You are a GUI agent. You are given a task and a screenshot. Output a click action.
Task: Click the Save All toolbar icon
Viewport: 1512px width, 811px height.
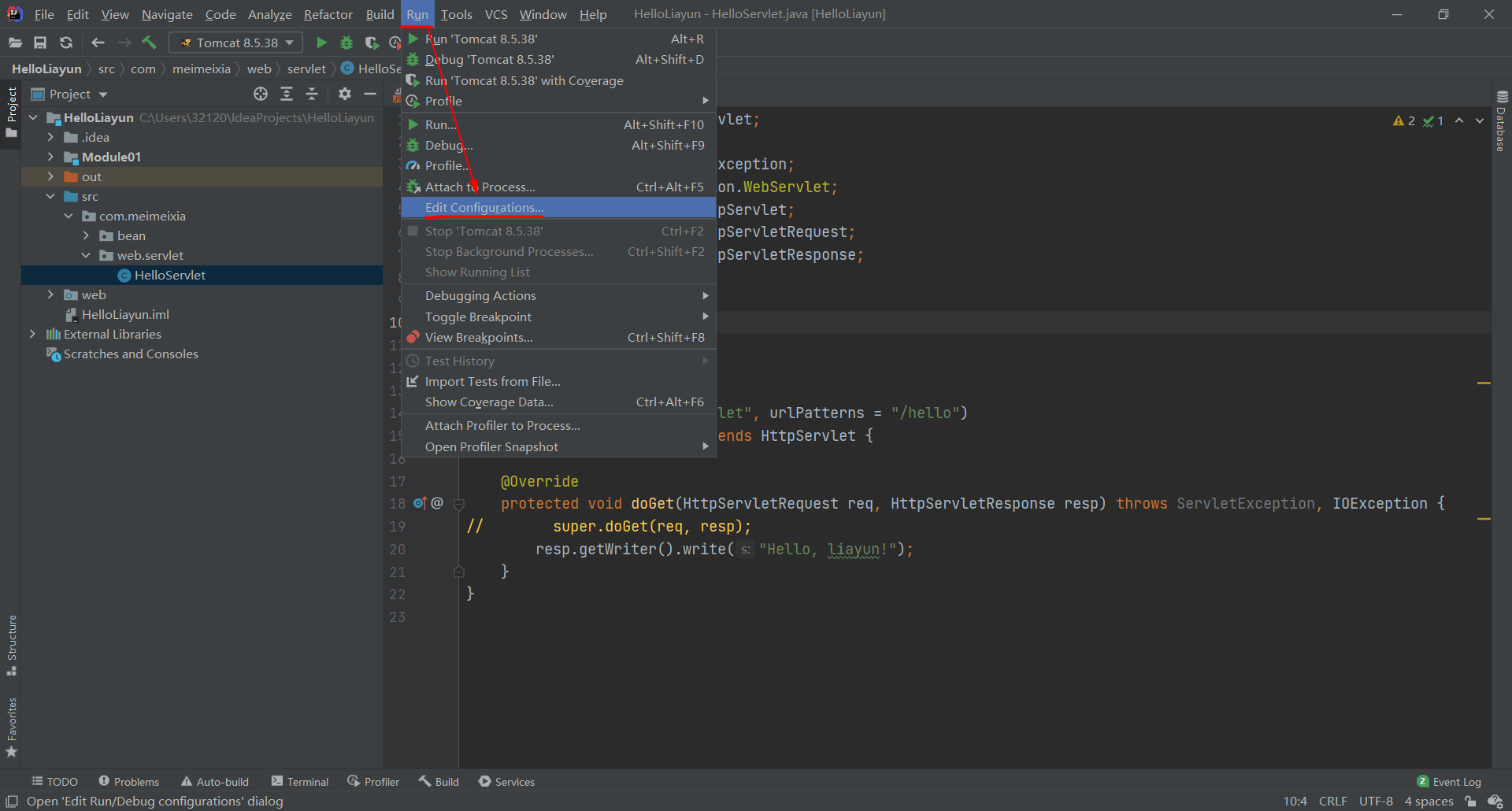(x=40, y=43)
